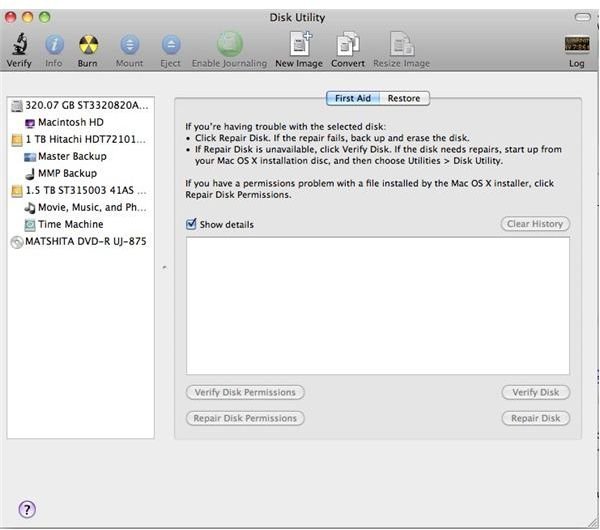Select the Macintosh HD volume
600x530 pixels.
point(80,122)
